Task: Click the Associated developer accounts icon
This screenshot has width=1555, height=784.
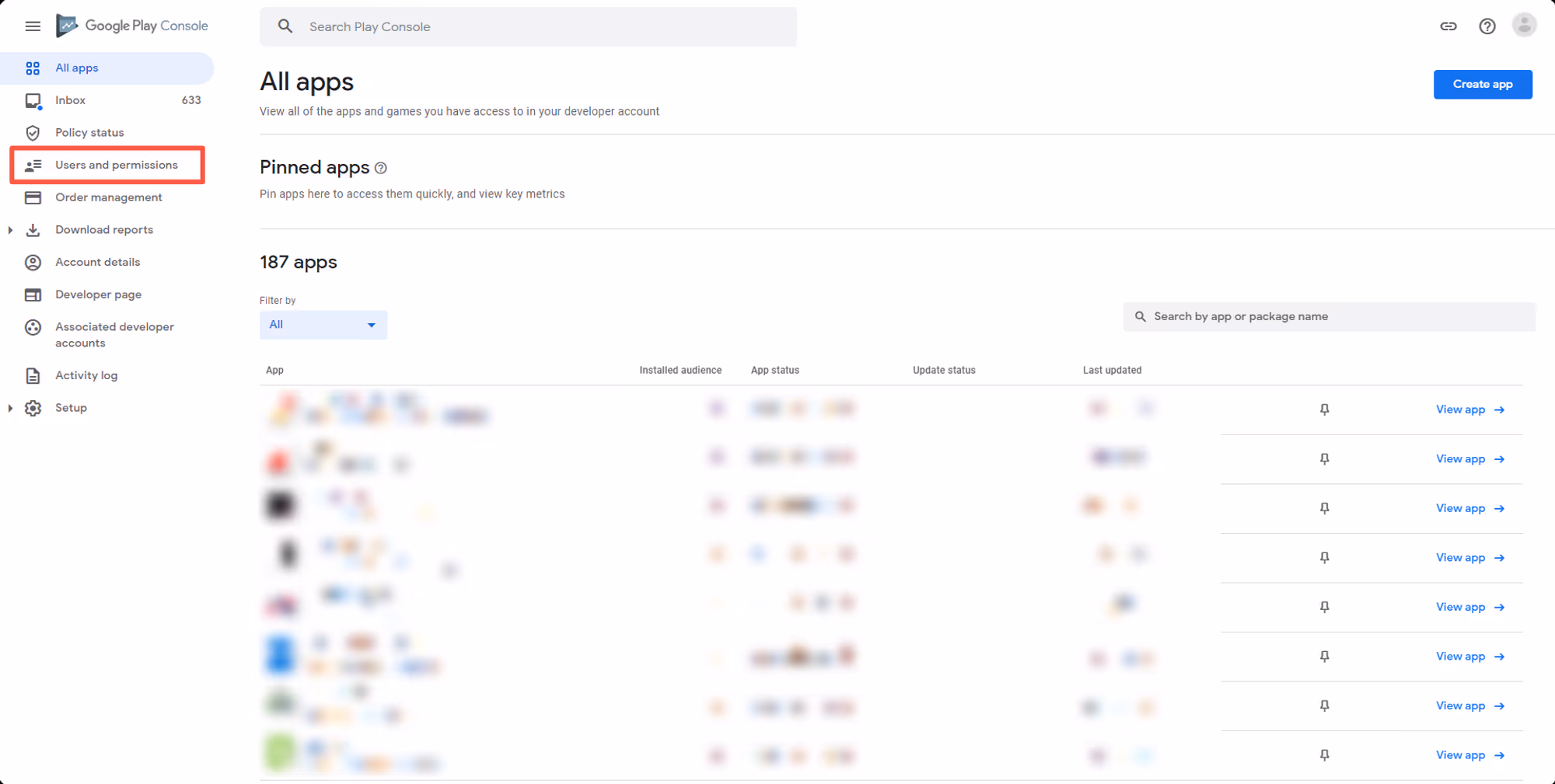Action: pyautogui.click(x=33, y=328)
